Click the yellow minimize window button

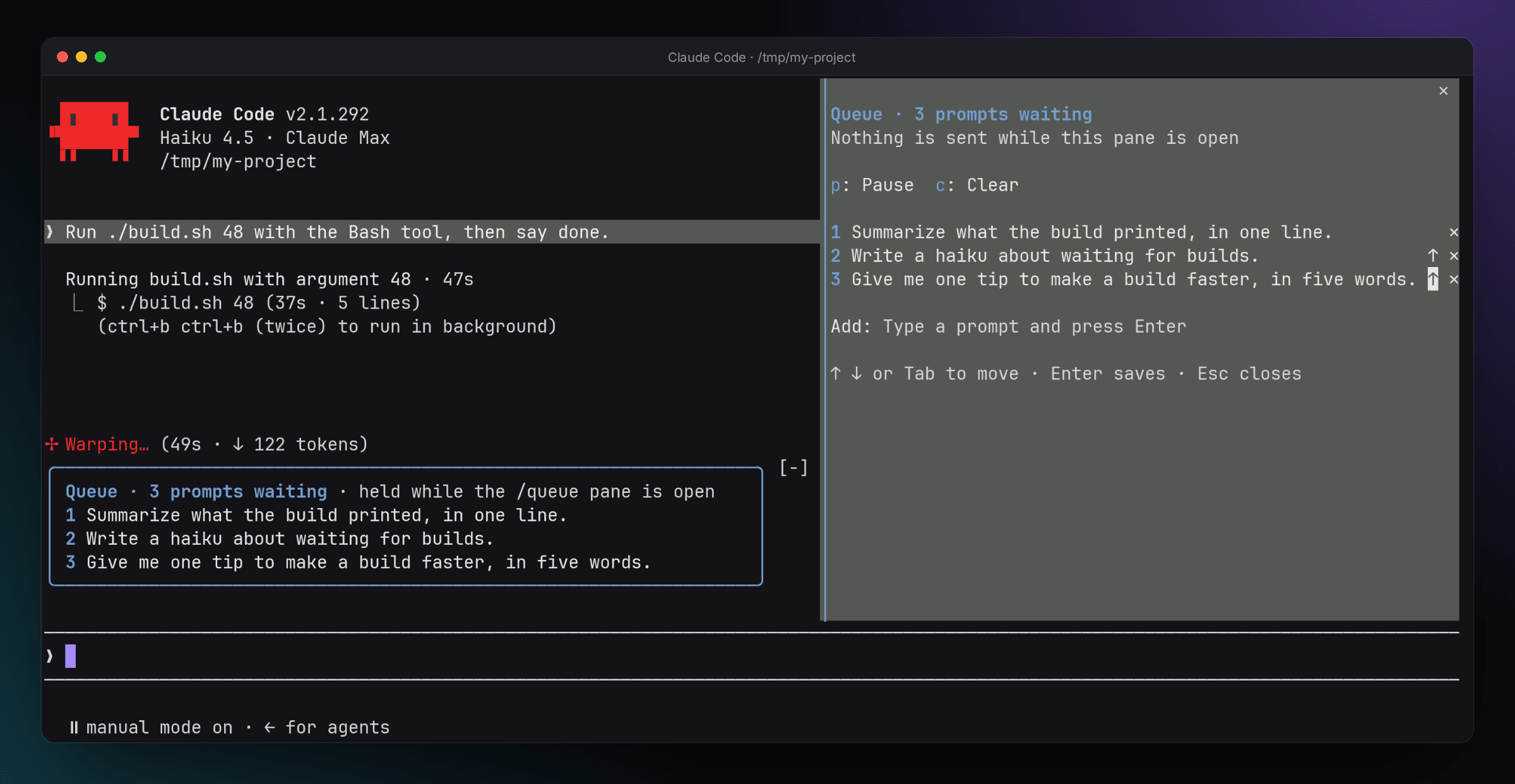point(81,57)
